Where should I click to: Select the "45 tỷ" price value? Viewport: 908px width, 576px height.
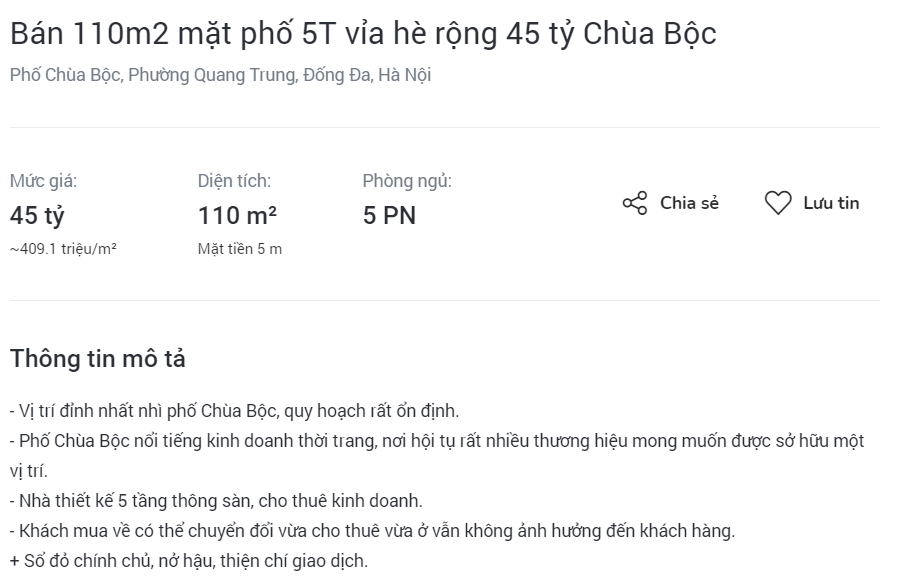[37, 216]
